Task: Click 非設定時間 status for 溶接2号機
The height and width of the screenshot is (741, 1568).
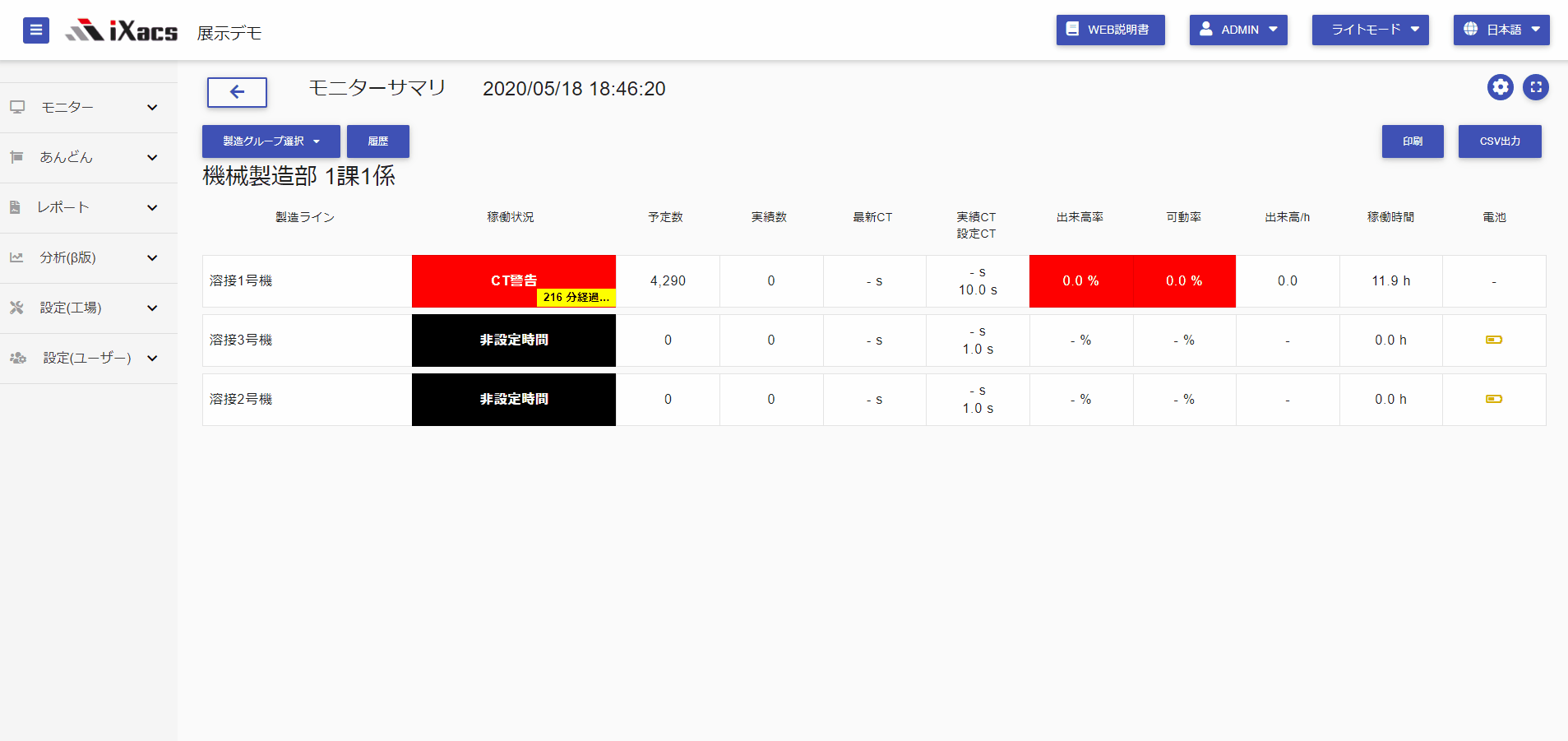Action: [x=514, y=400]
